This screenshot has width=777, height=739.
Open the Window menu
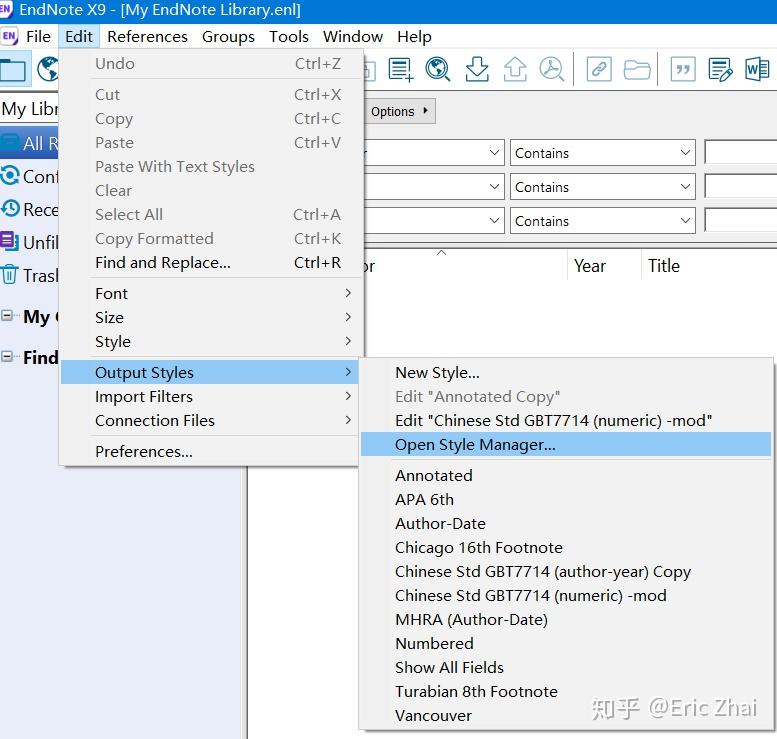coord(353,36)
